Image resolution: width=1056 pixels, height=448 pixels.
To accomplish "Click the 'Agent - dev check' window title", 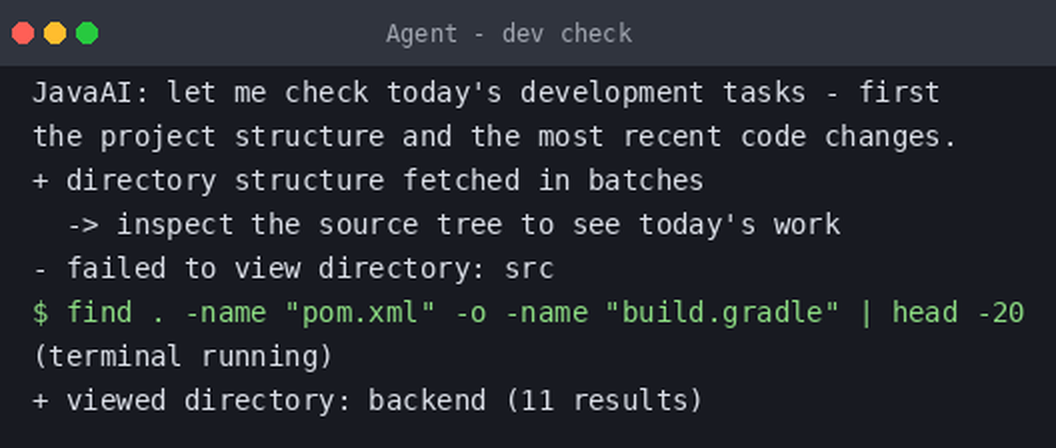I will (509, 33).
